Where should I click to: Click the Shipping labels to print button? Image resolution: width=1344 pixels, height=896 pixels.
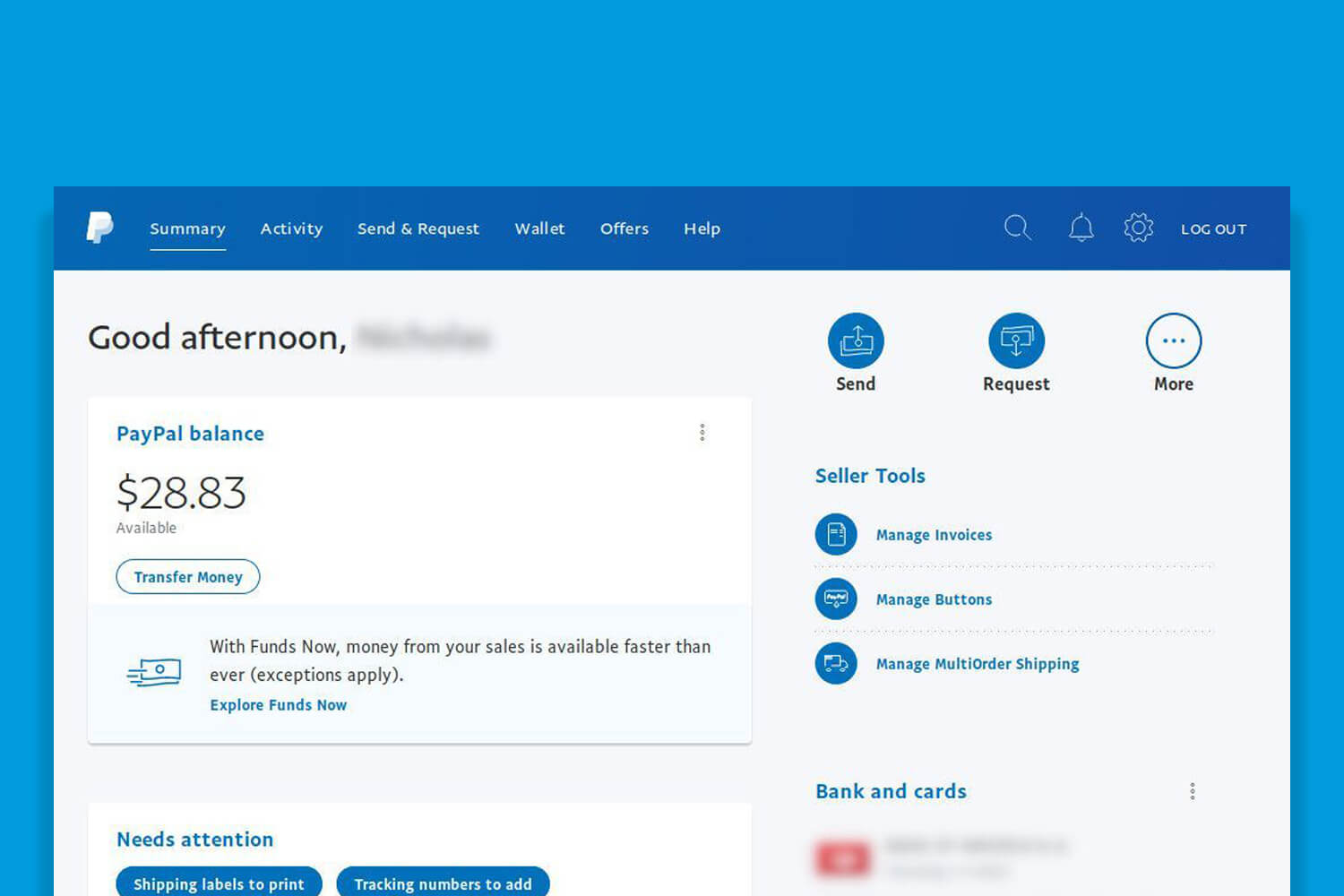click(x=219, y=883)
